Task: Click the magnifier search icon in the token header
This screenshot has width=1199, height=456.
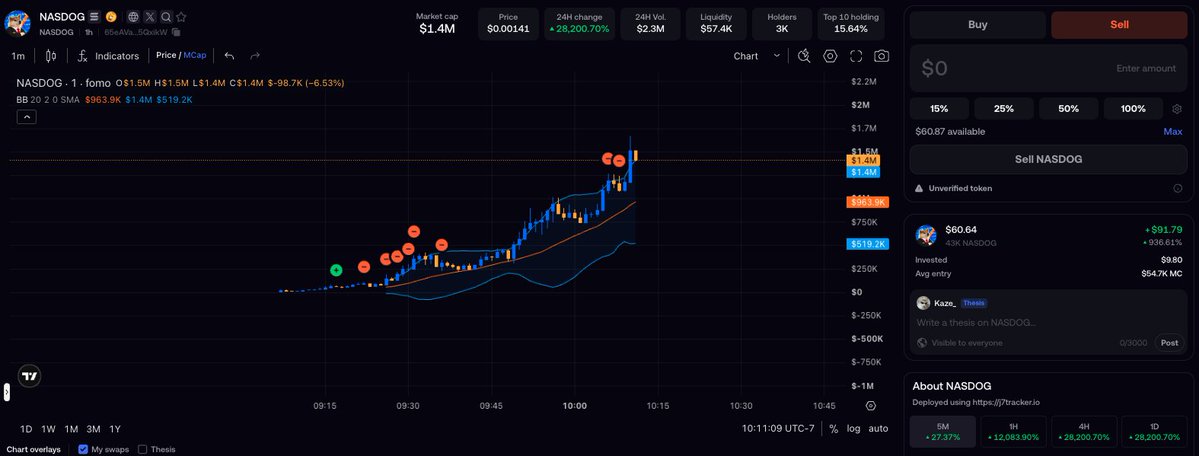Action: 165,16
